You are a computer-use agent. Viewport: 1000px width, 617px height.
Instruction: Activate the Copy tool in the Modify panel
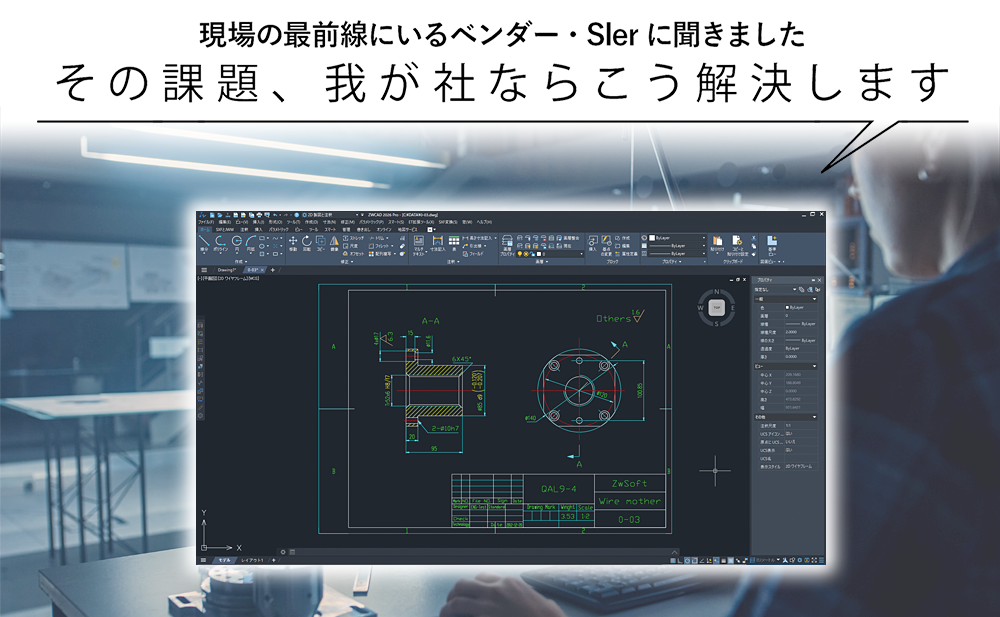320,241
